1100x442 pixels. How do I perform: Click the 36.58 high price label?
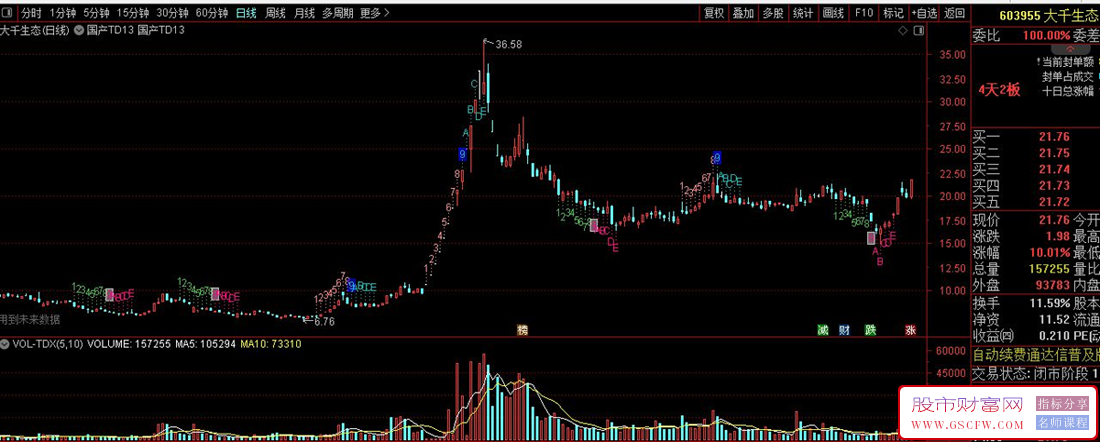pyautogui.click(x=509, y=44)
